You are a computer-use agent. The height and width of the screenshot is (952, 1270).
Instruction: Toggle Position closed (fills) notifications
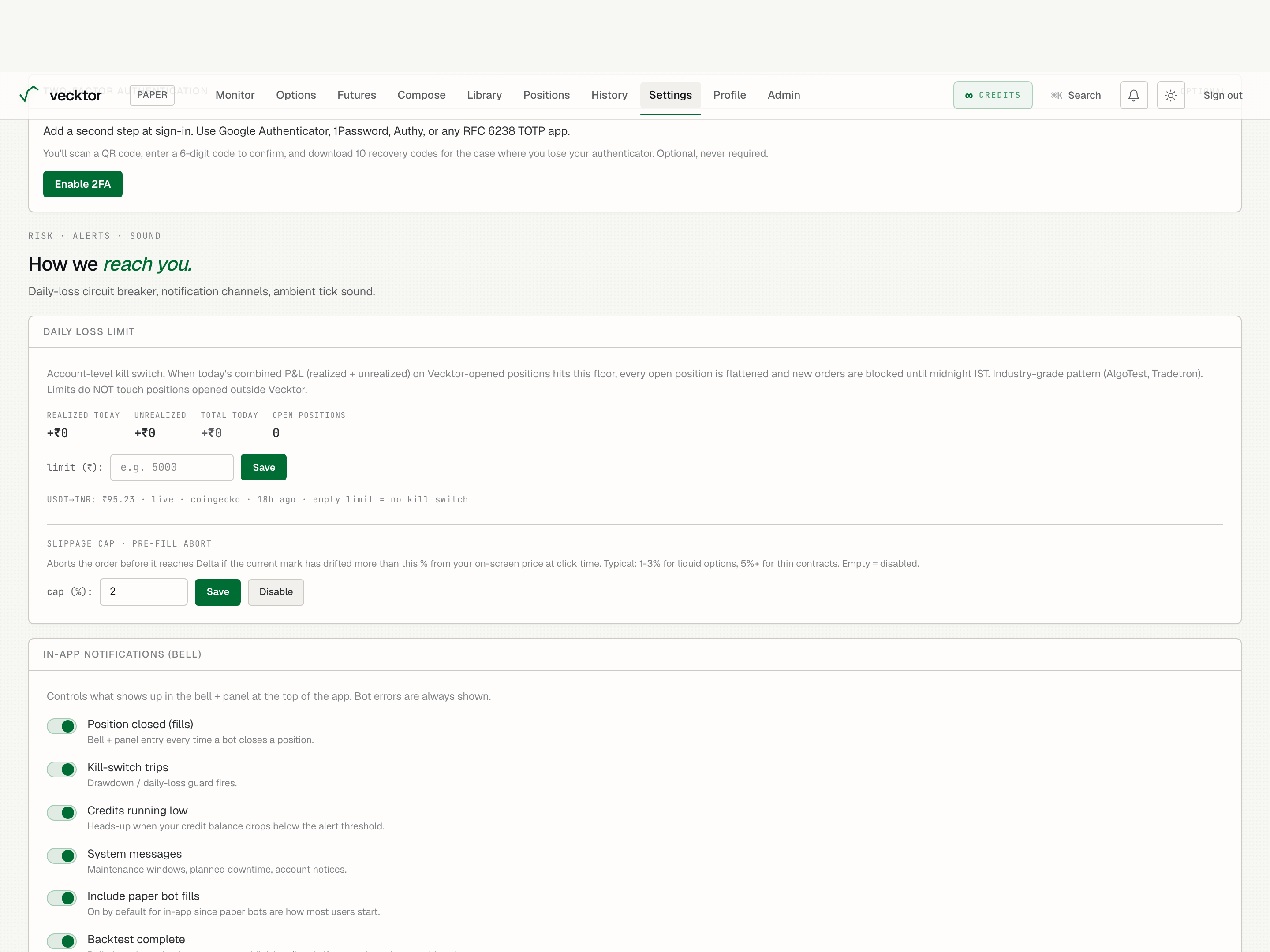pos(61,726)
